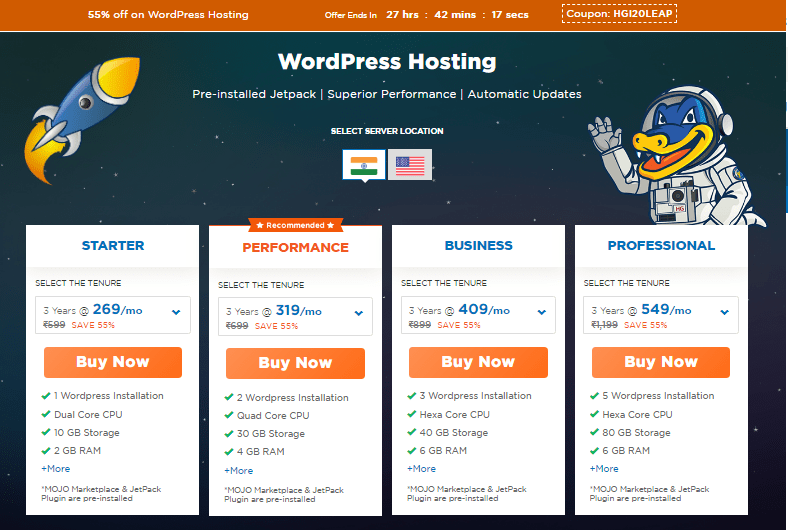Buy Now for the Performance plan
Image resolution: width=788 pixels, height=530 pixels.
point(296,363)
